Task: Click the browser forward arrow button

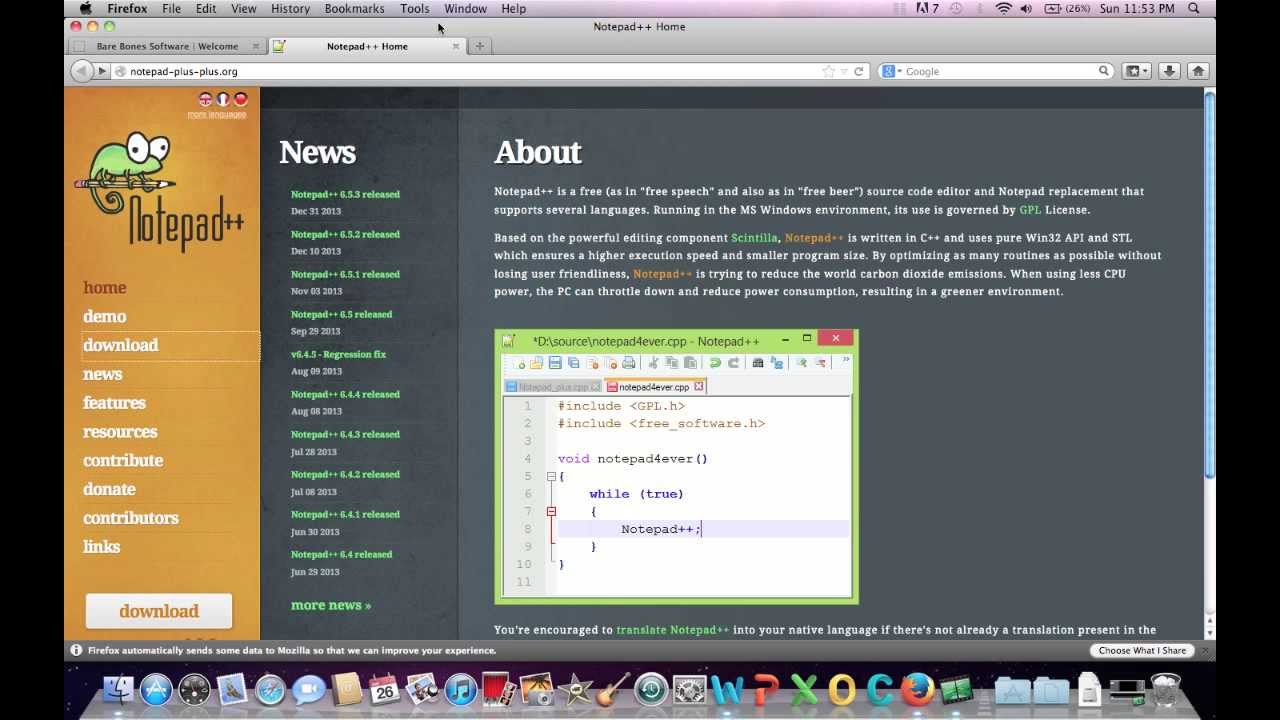Action: point(102,71)
